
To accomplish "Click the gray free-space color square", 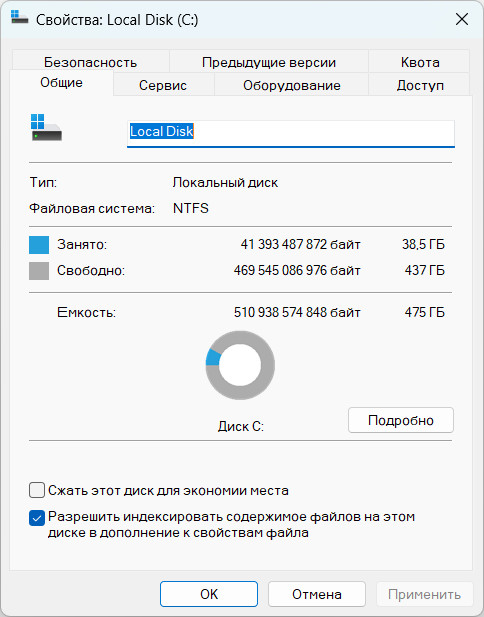I will pyautogui.click(x=39, y=271).
